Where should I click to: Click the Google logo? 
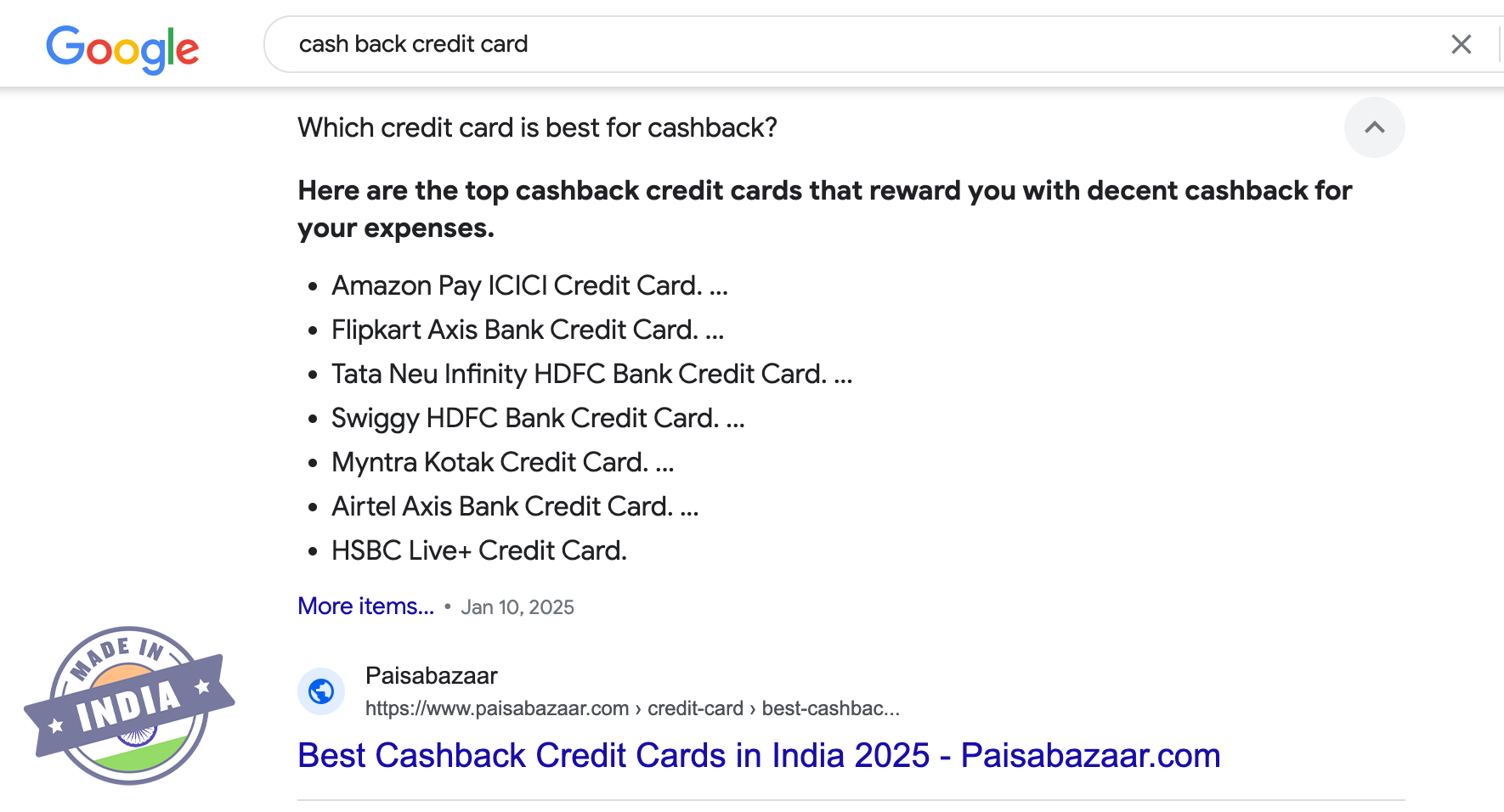click(122, 48)
